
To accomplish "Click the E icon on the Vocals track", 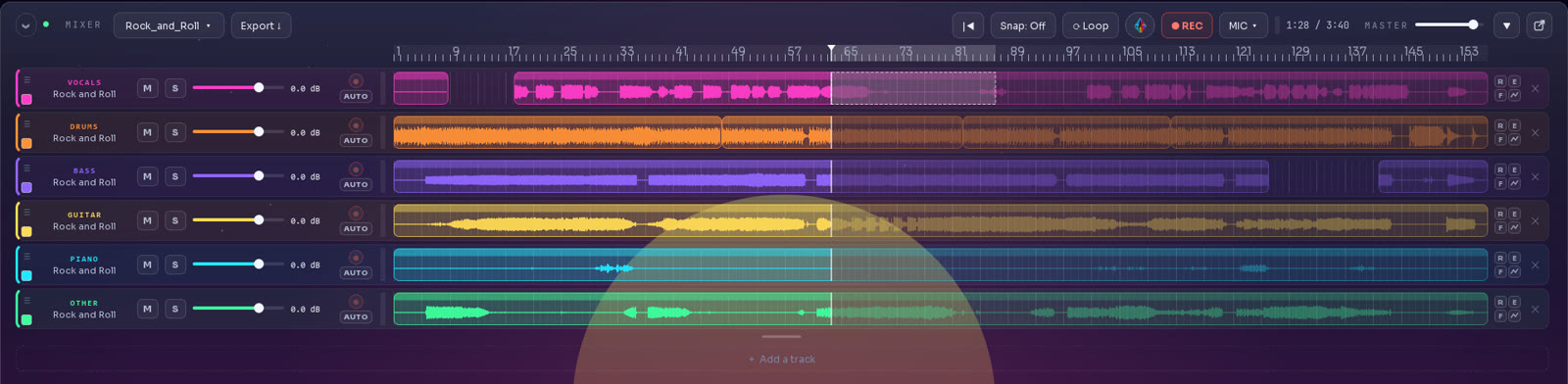I will [1514, 82].
